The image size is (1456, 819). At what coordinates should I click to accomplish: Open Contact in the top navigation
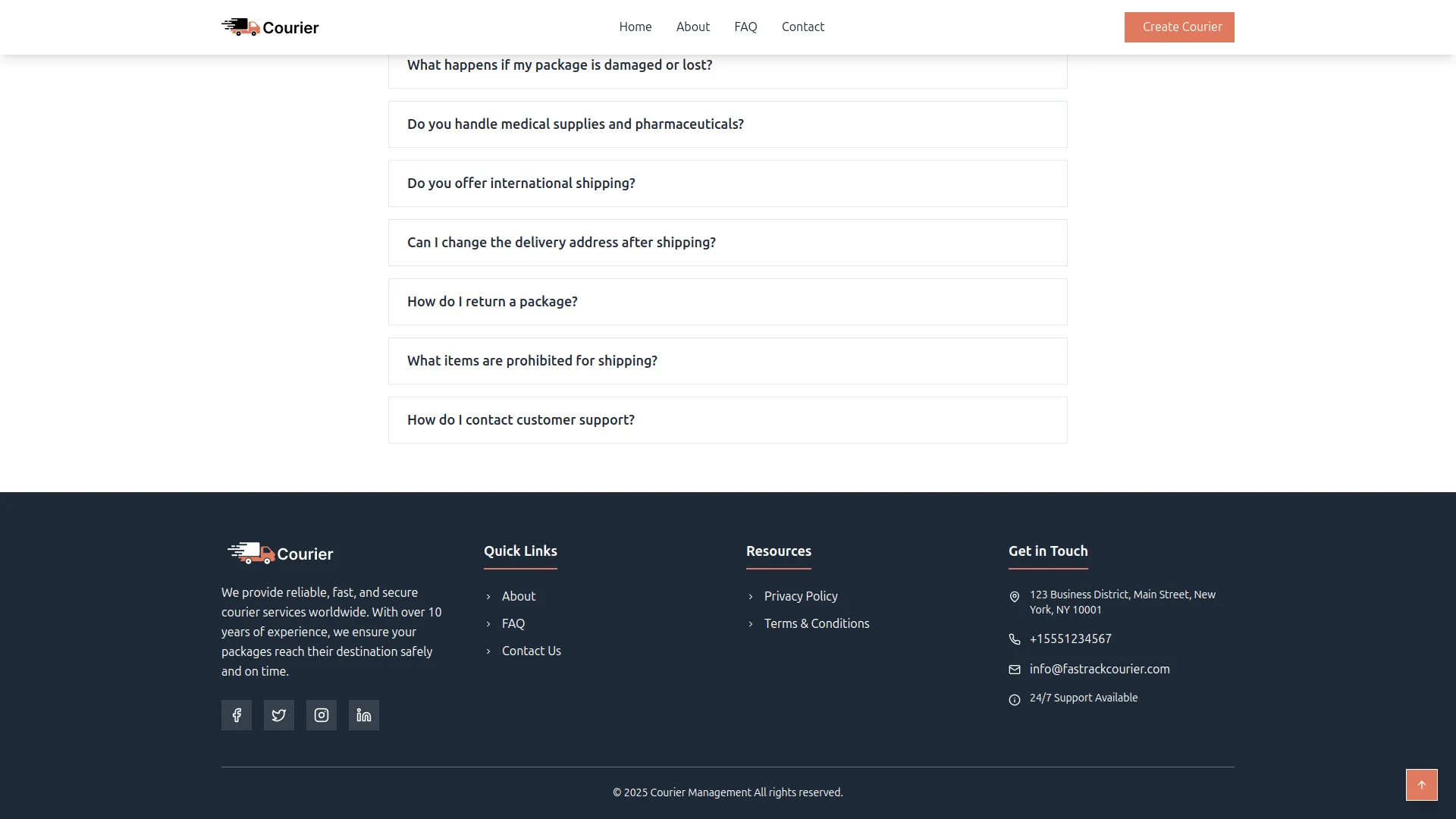pos(802,27)
